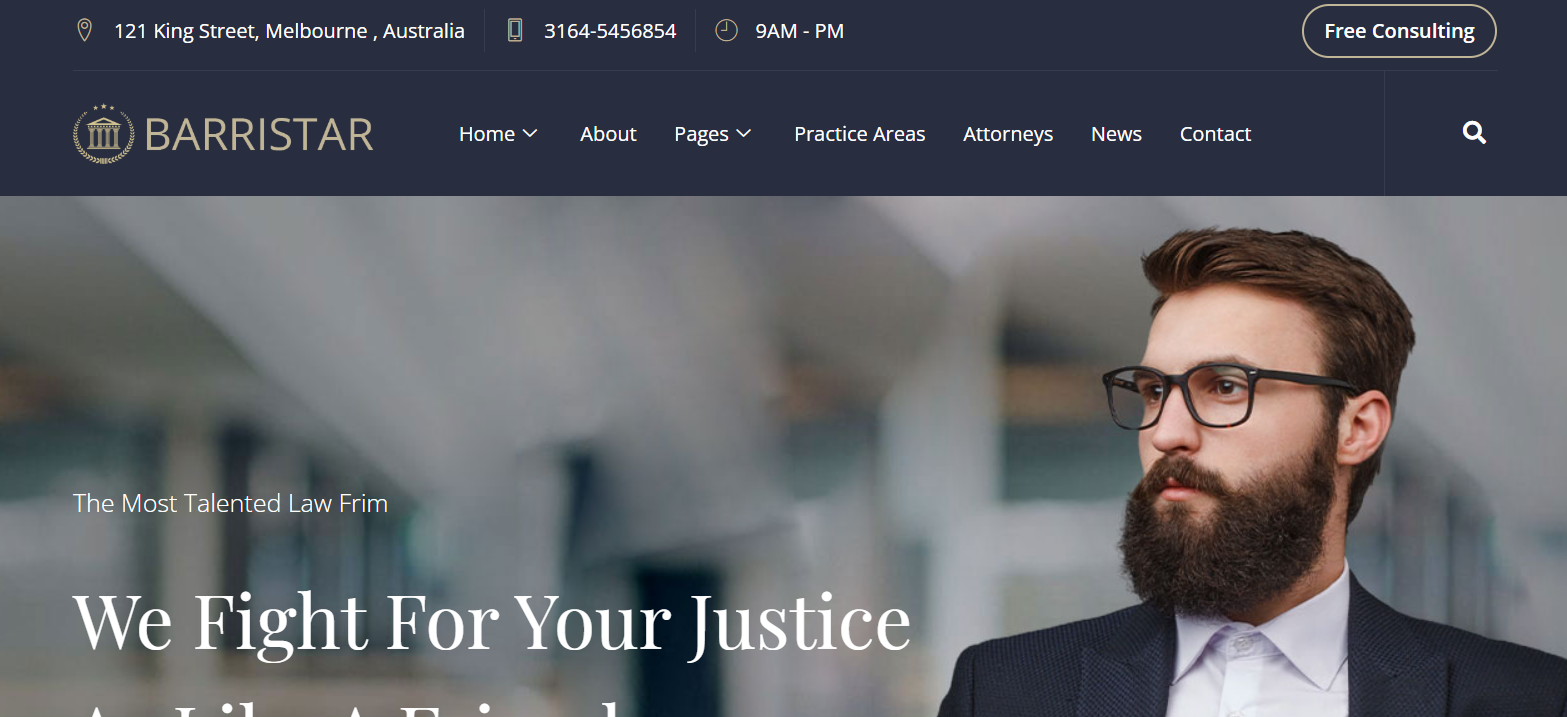1567x717 pixels.
Task: Click the Free Consulting button
Action: tap(1399, 31)
